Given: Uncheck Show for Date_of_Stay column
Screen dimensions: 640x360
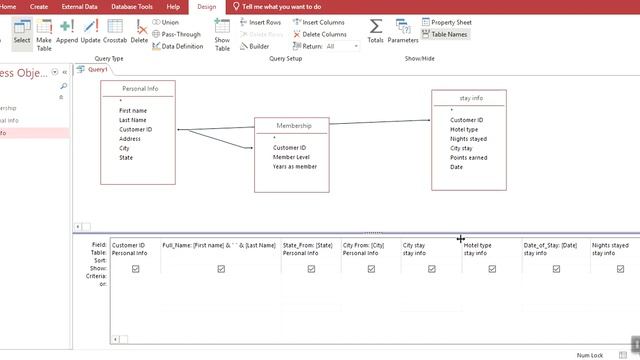Looking at the screenshot, I should point(556,269).
